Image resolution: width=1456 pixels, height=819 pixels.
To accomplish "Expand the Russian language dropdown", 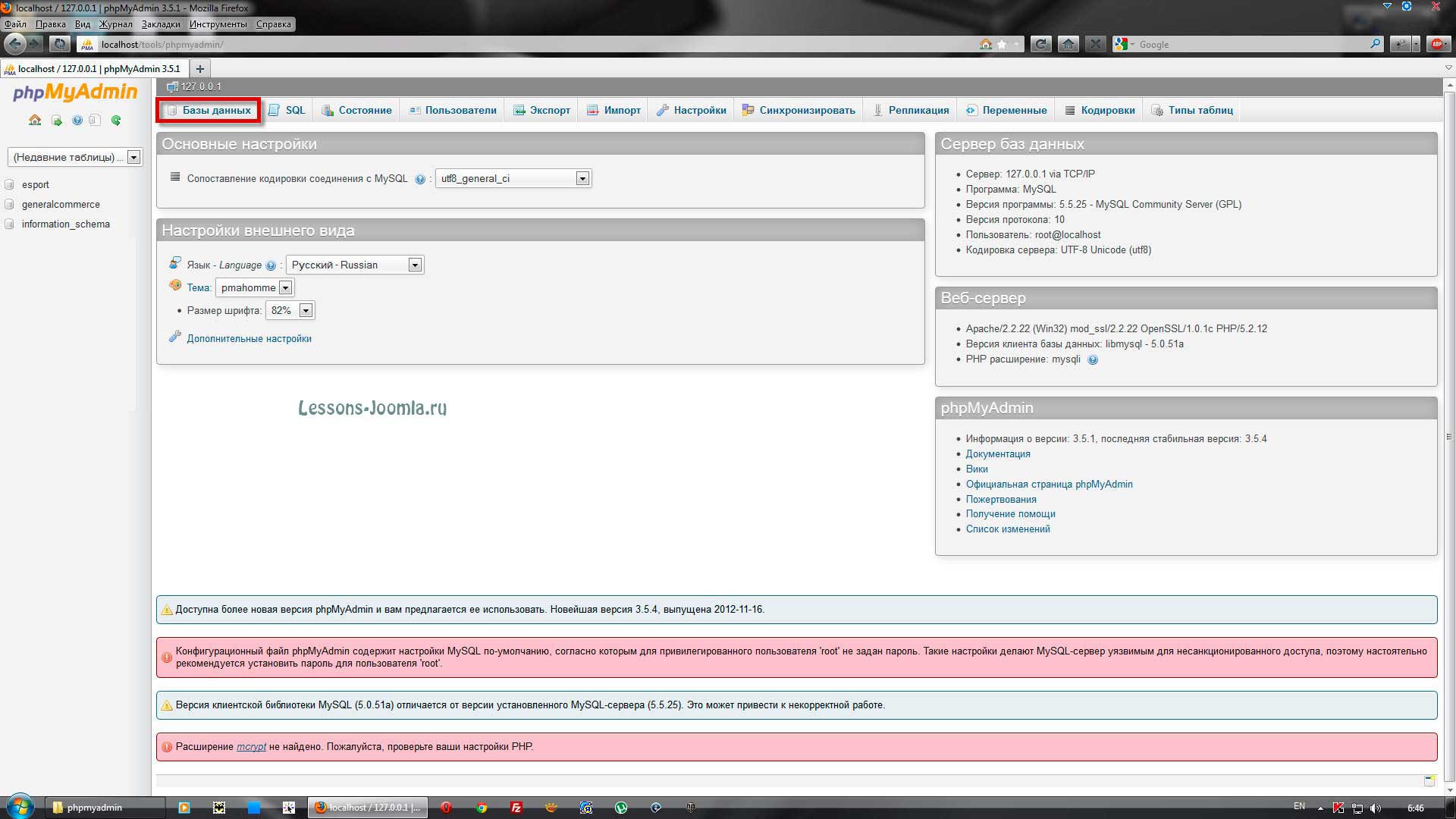I will pyautogui.click(x=355, y=265).
